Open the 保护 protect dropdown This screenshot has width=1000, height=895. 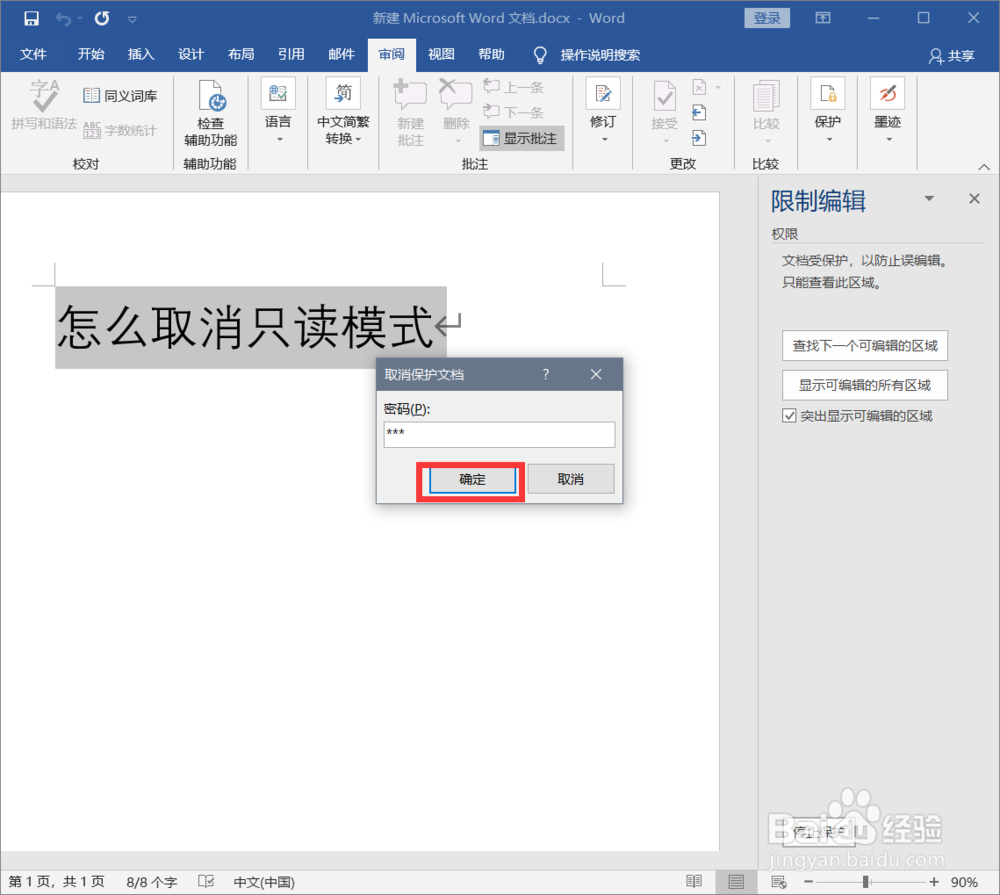(x=828, y=111)
